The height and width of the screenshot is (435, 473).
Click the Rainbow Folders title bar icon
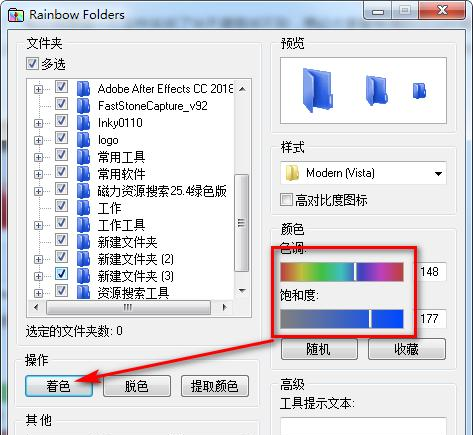[15, 15]
